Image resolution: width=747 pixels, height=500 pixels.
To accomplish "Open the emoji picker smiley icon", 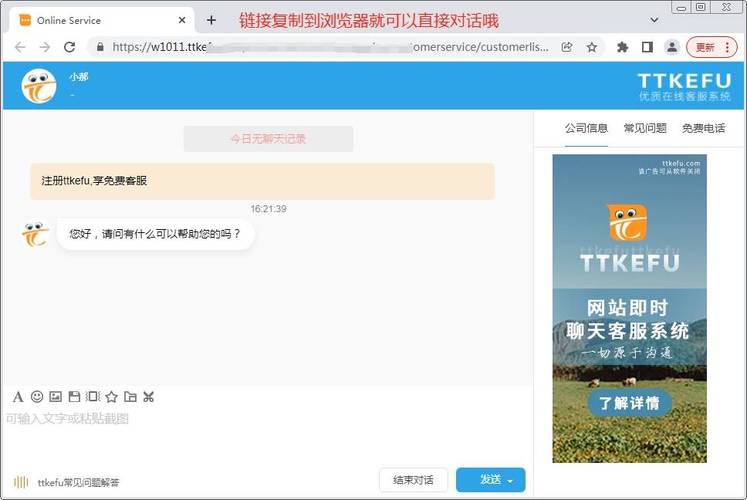I will pos(37,397).
